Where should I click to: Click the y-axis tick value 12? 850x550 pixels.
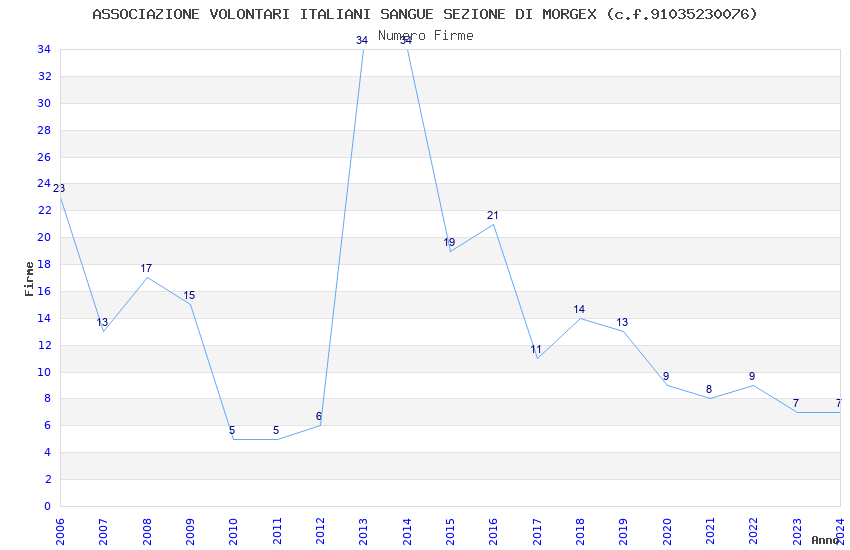(44, 345)
